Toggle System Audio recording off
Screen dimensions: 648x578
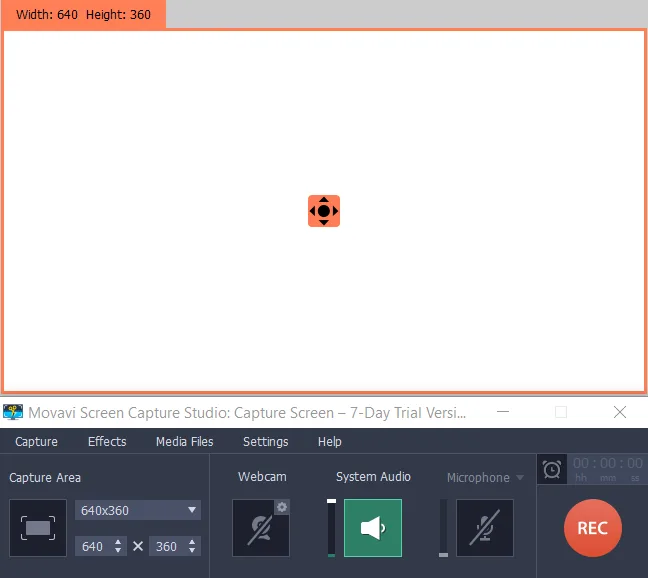[x=373, y=528]
